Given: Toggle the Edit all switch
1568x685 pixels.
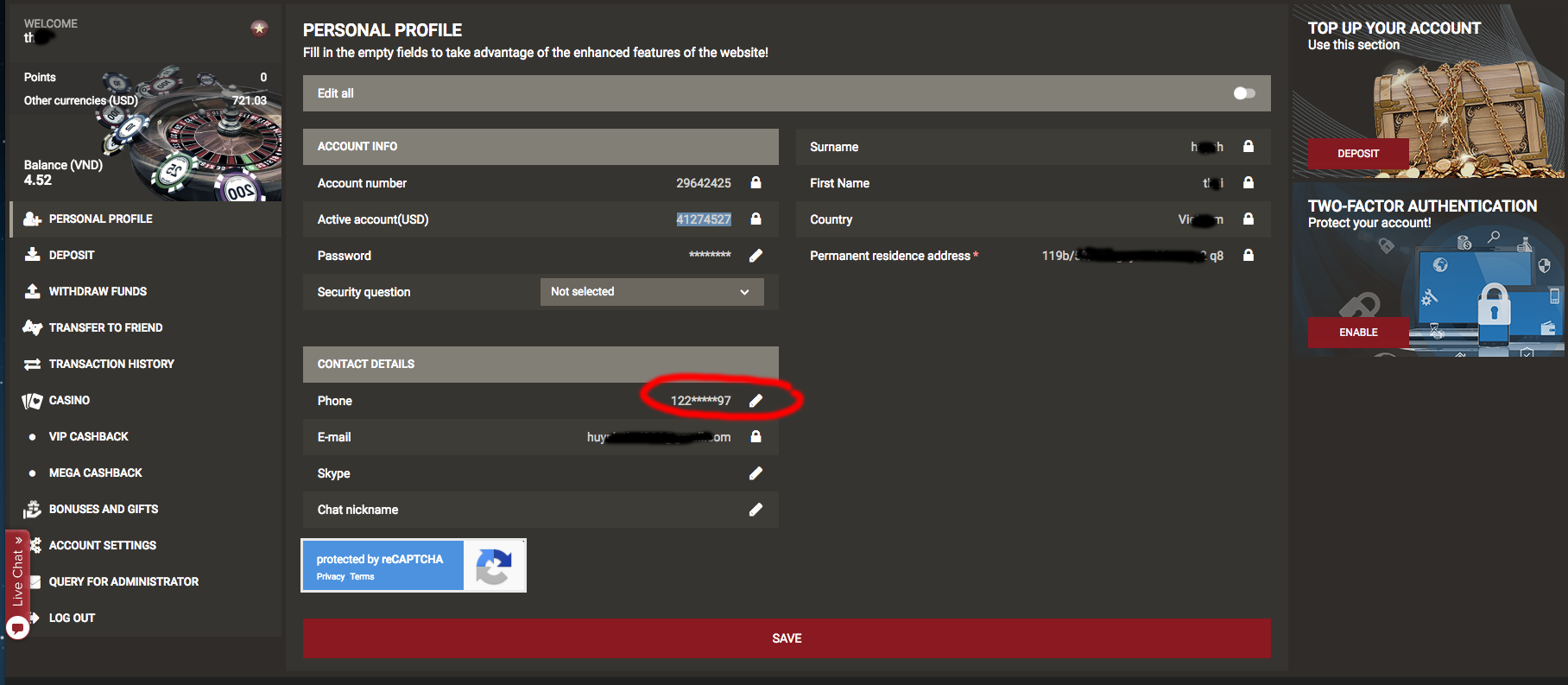Looking at the screenshot, I should pos(1244,93).
